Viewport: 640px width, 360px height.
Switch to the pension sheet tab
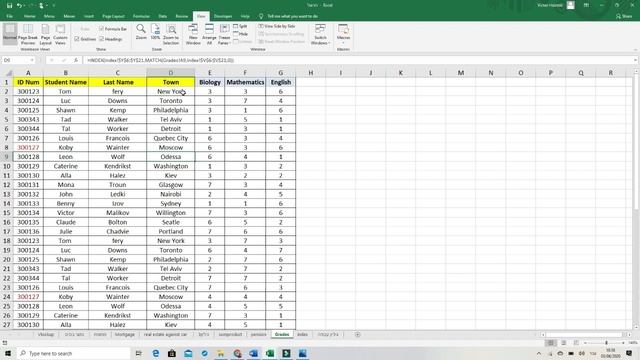(258, 335)
